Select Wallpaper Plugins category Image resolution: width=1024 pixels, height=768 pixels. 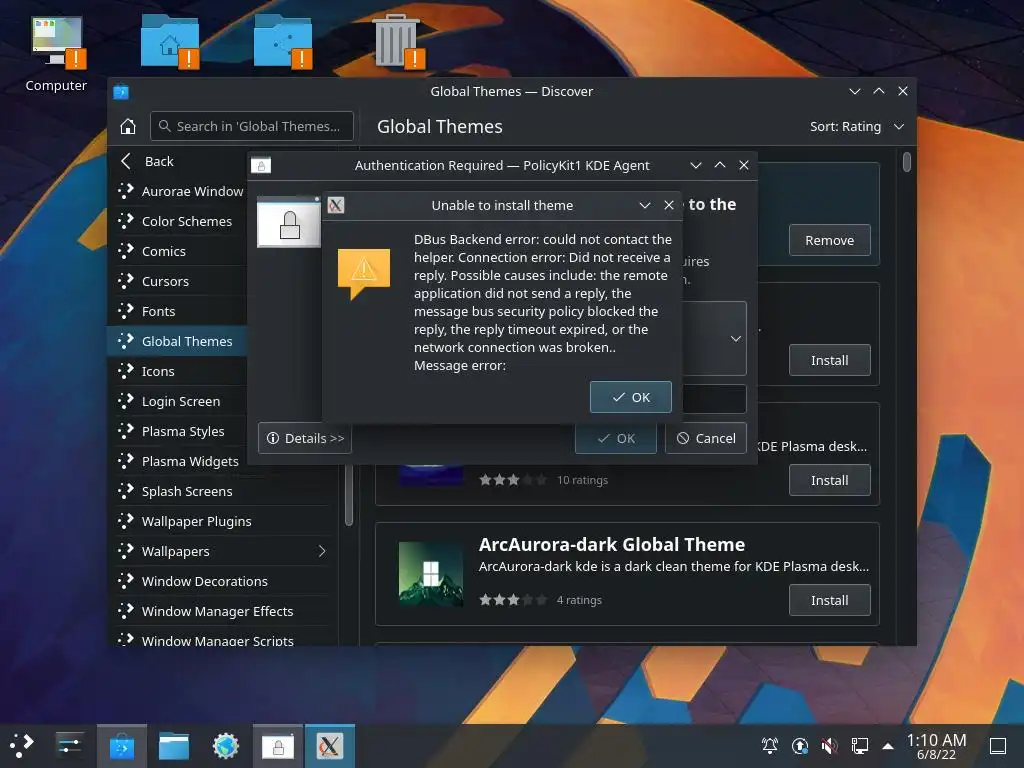click(222, 521)
